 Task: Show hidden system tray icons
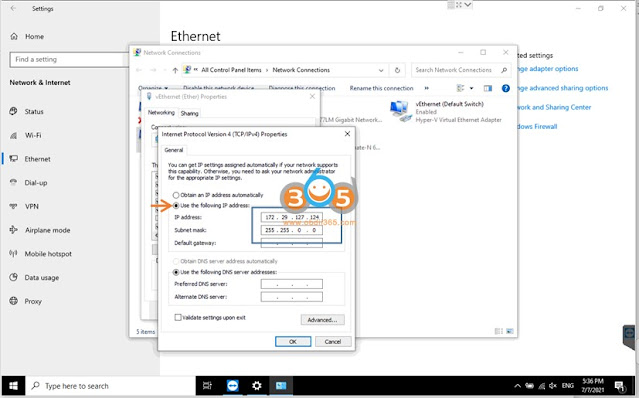click(517, 386)
